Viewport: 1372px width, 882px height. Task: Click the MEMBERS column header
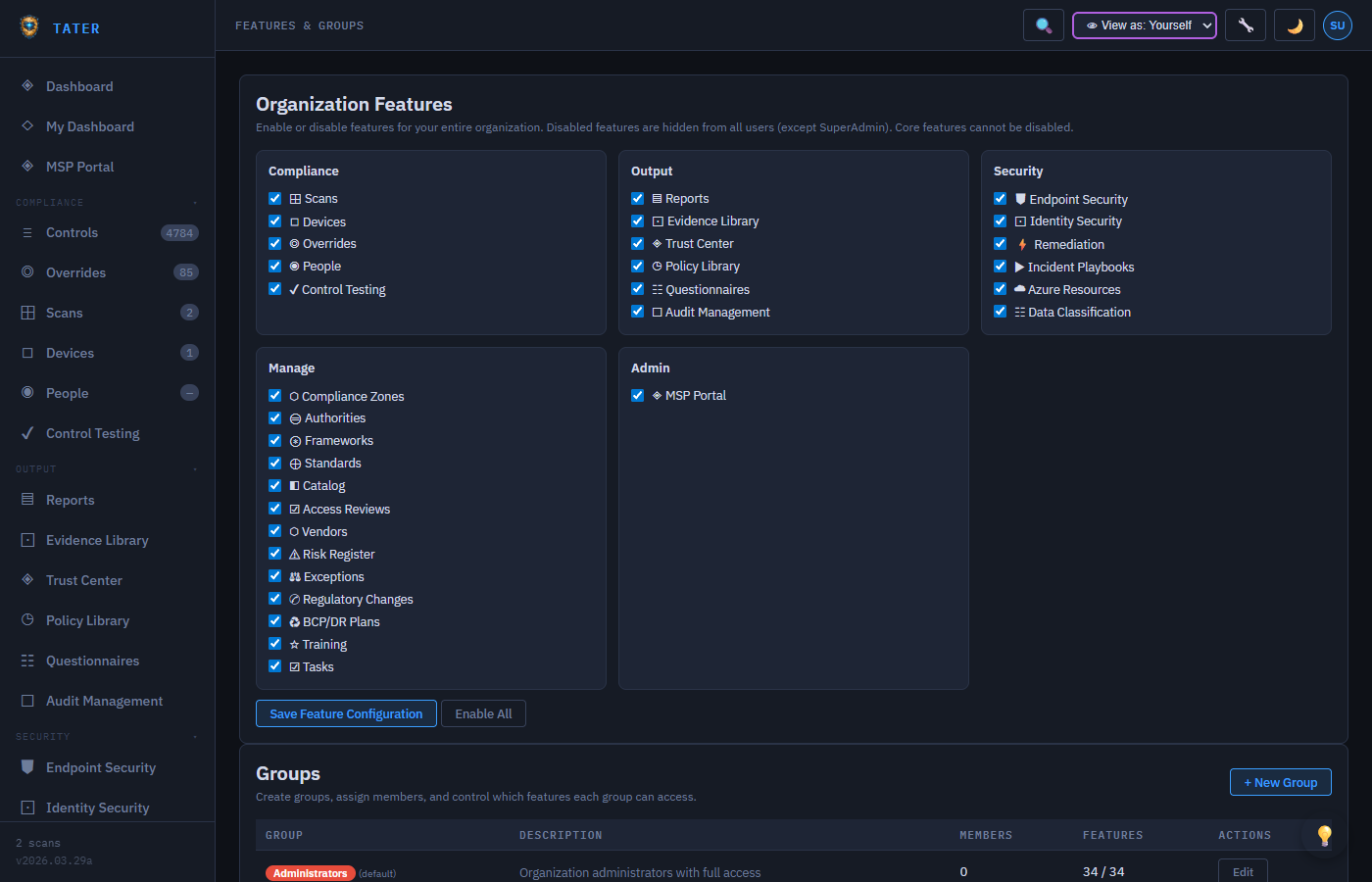[x=986, y=836]
